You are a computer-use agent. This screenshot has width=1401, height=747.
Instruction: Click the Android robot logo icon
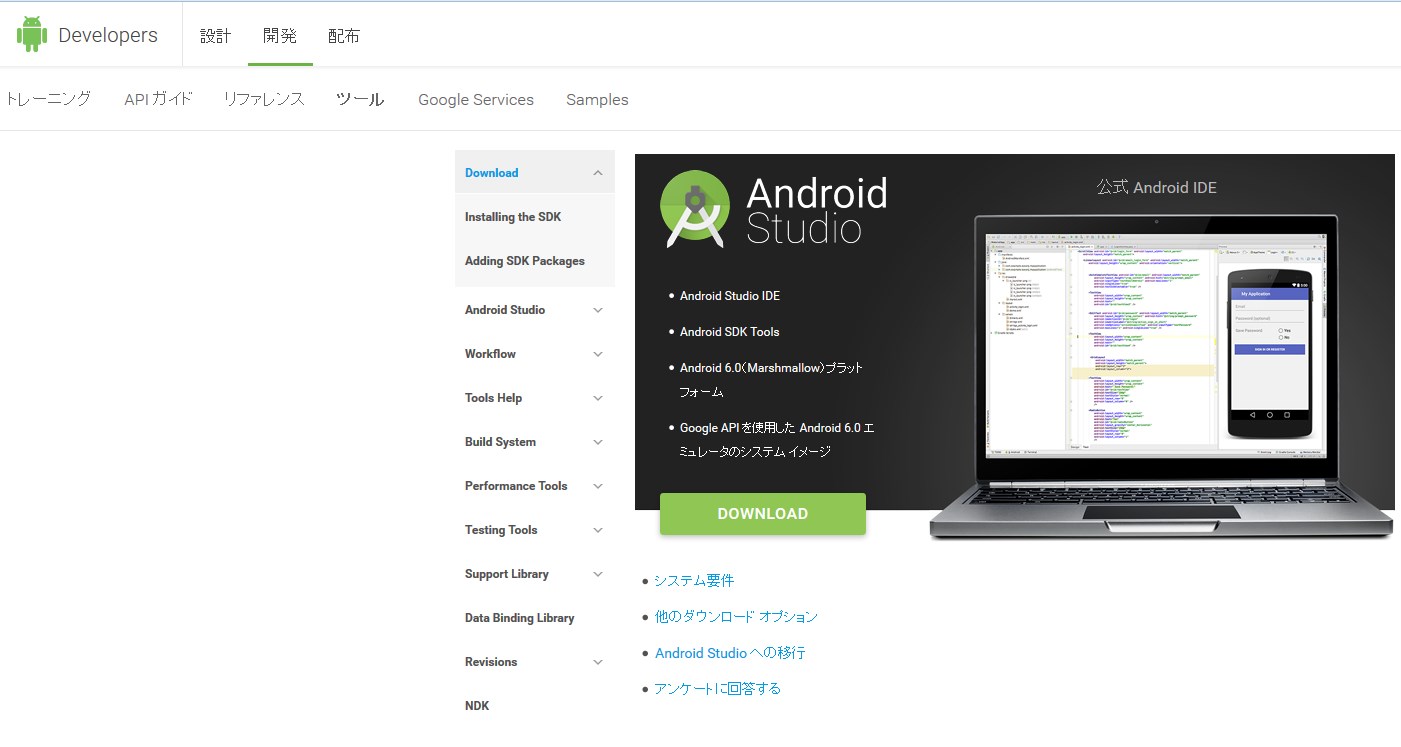tap(32, 35)
